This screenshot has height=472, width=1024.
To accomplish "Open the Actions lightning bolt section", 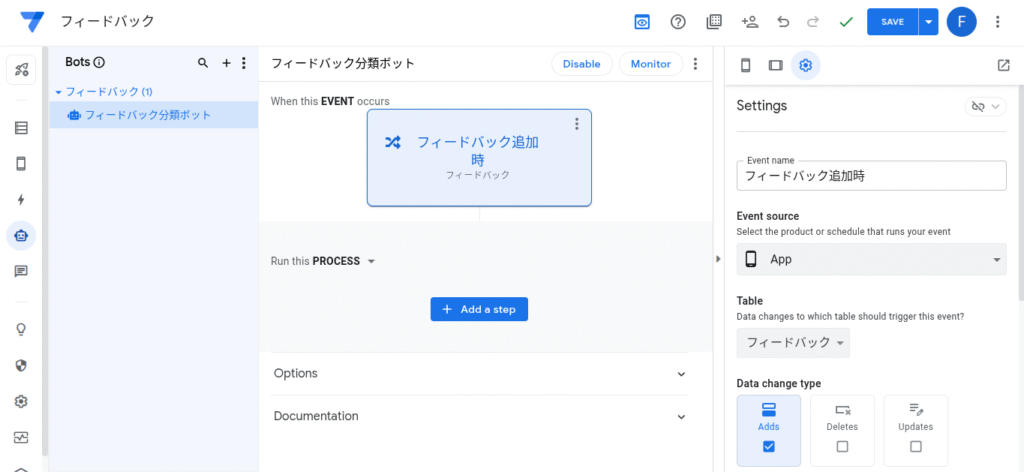I will click(x=21, y=200).
